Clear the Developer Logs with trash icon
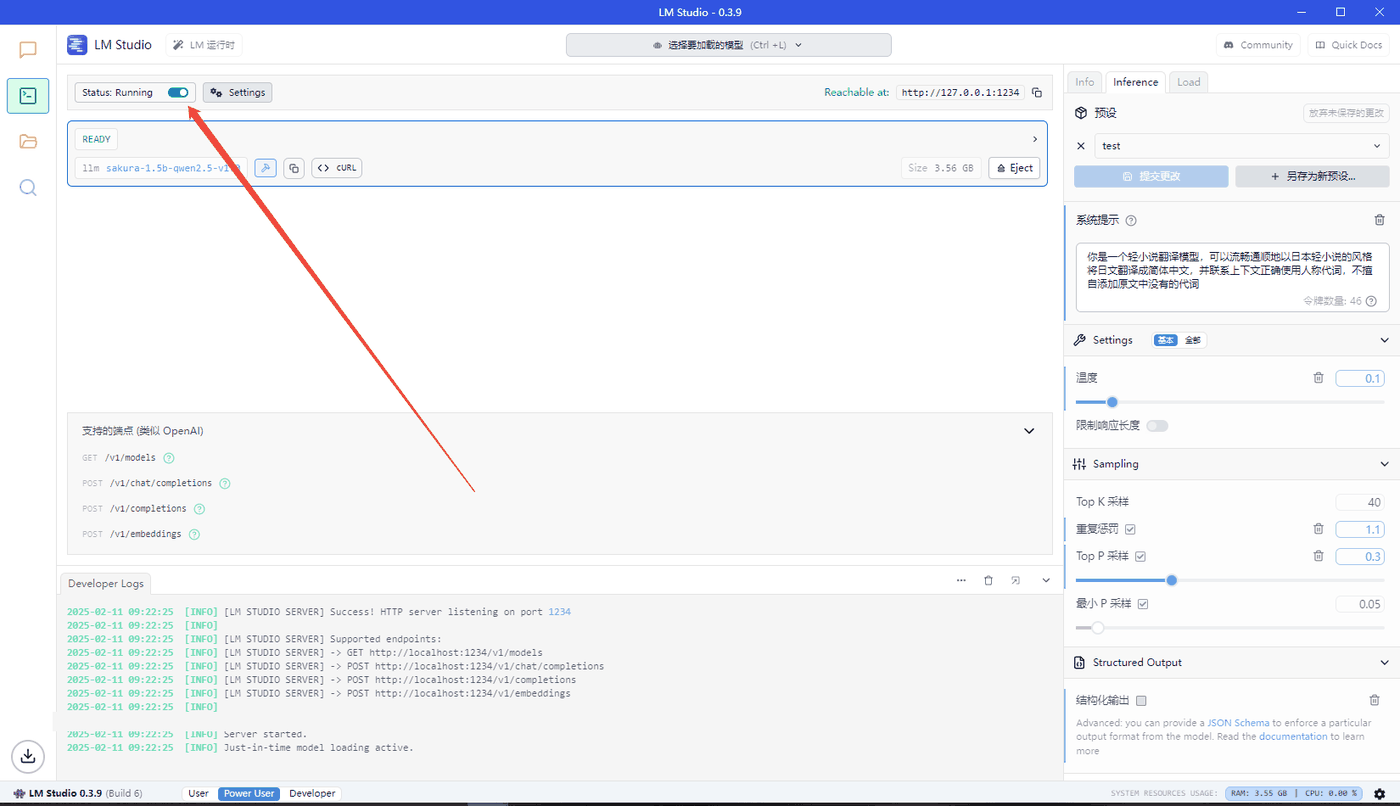This screenshot has height=806, width=1400. tap(988, 580)
